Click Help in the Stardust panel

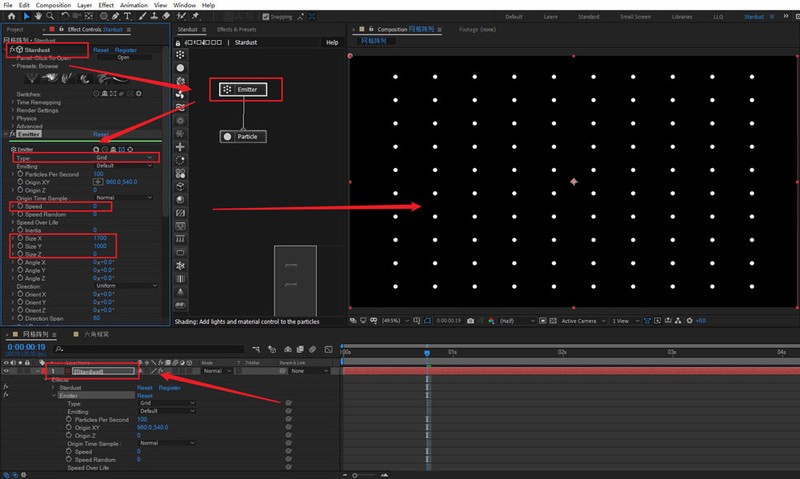point(332,42)
